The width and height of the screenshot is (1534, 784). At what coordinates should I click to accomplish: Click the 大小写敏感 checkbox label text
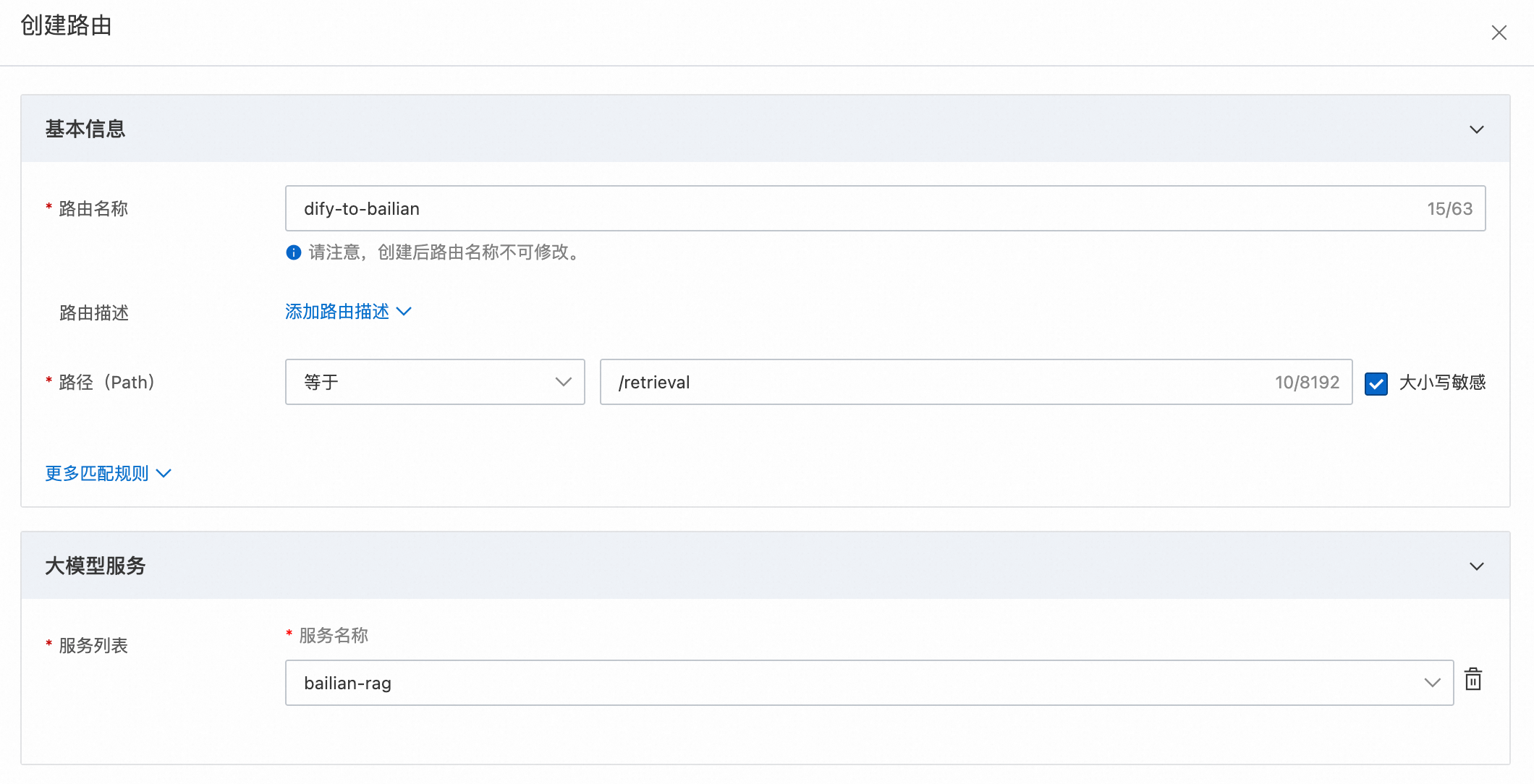point(1441,383)
